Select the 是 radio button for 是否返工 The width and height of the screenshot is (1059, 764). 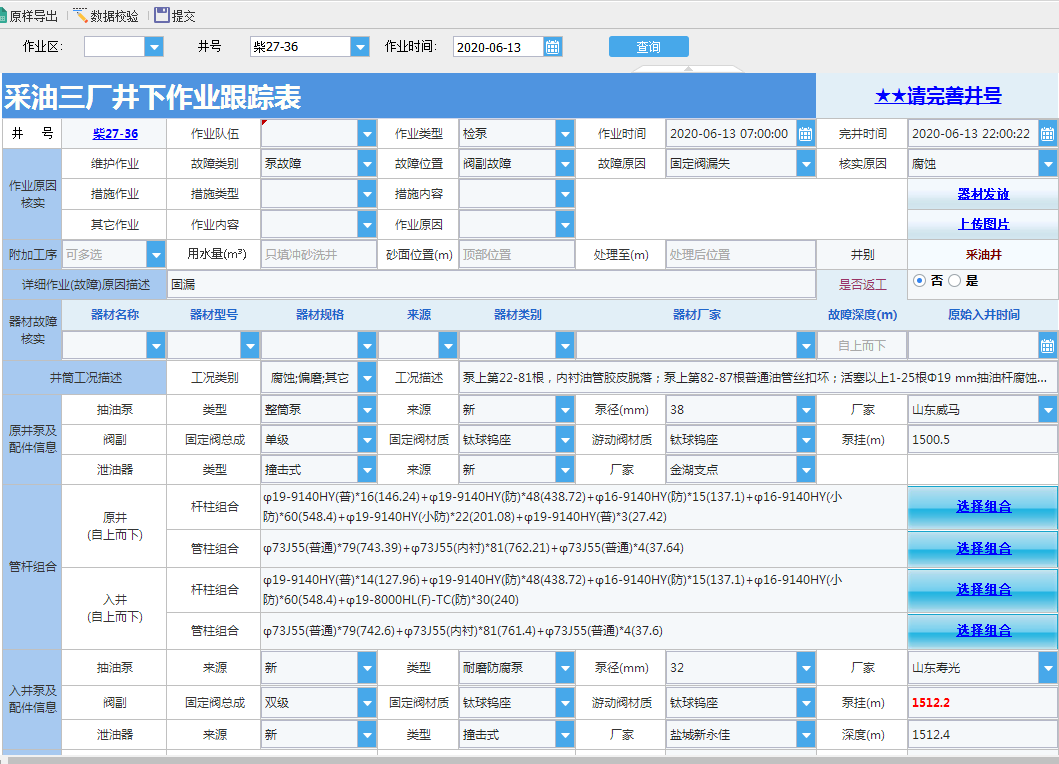point(954,281)
